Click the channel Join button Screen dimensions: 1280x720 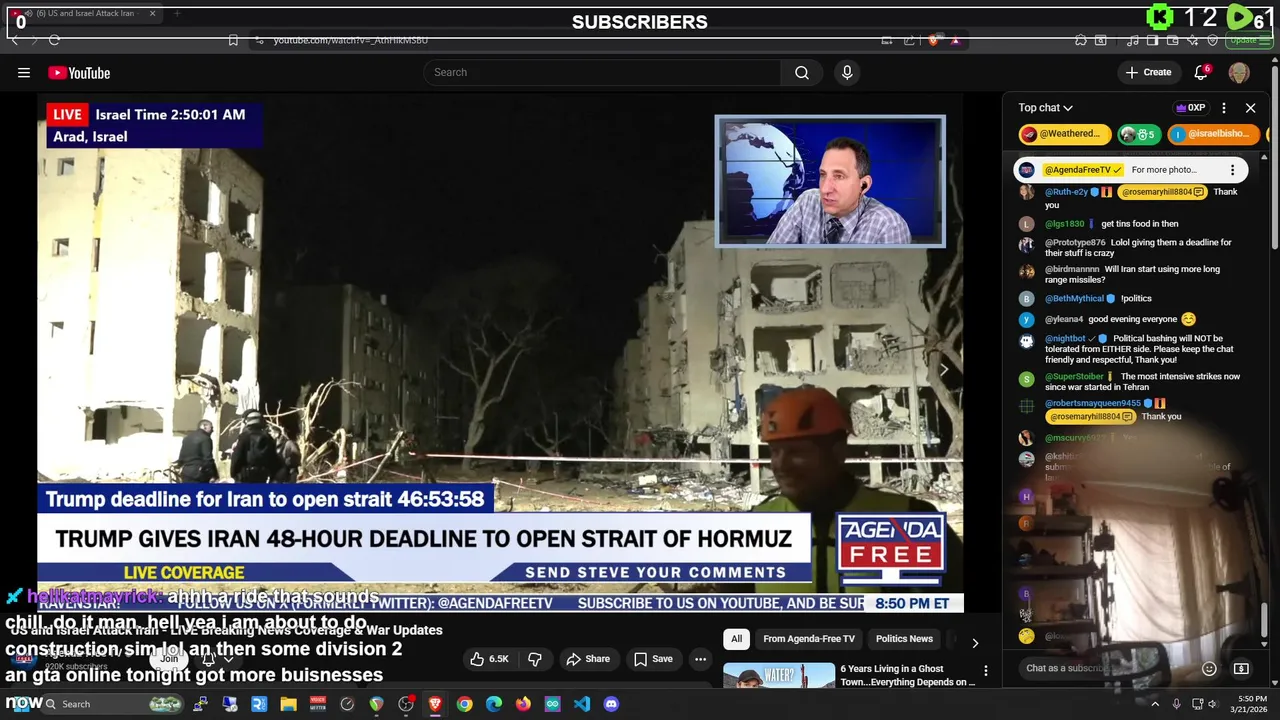pyautogui.click(x=169, y=658)
